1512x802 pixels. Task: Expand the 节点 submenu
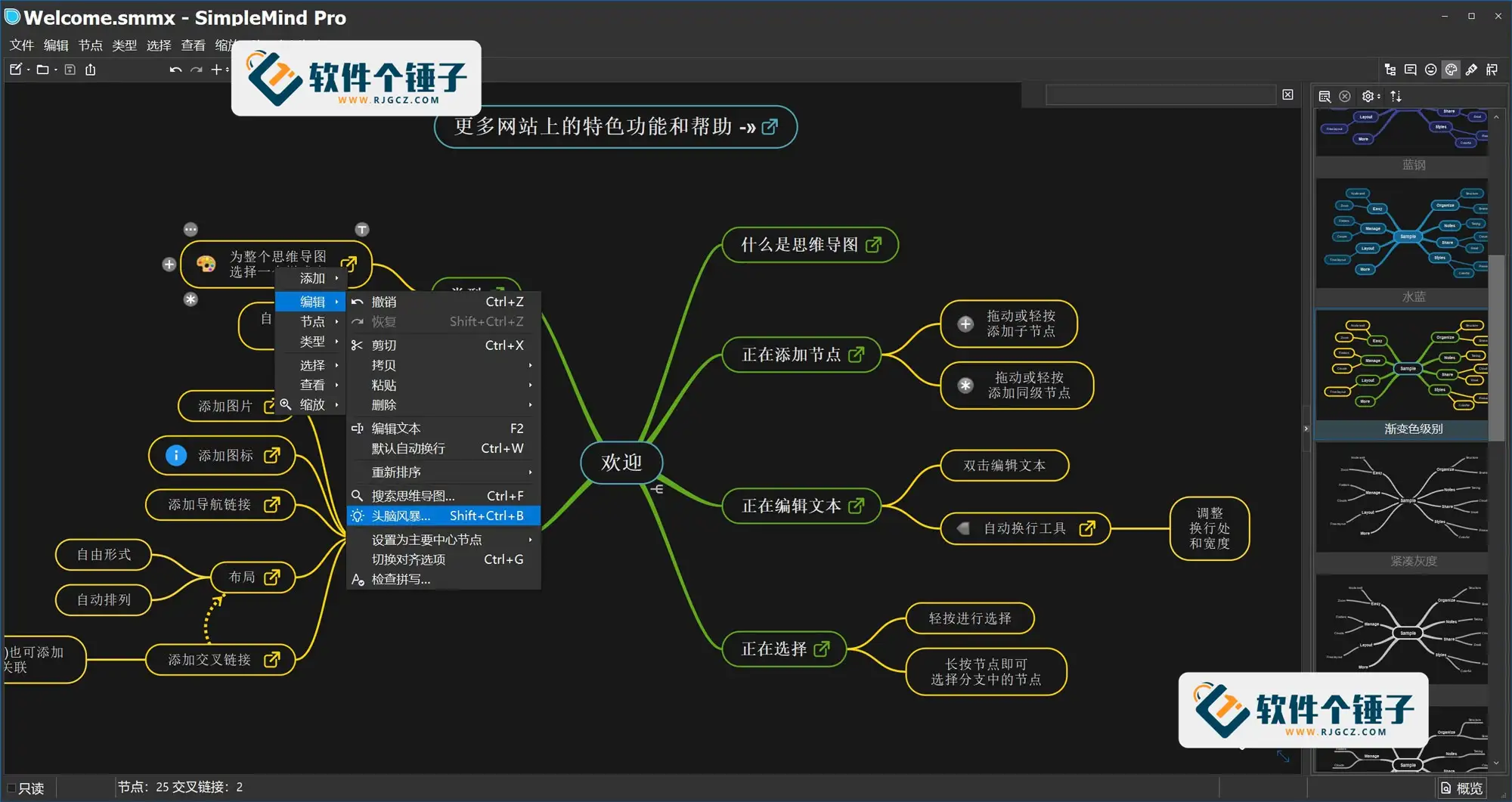[x=311, y=321]
